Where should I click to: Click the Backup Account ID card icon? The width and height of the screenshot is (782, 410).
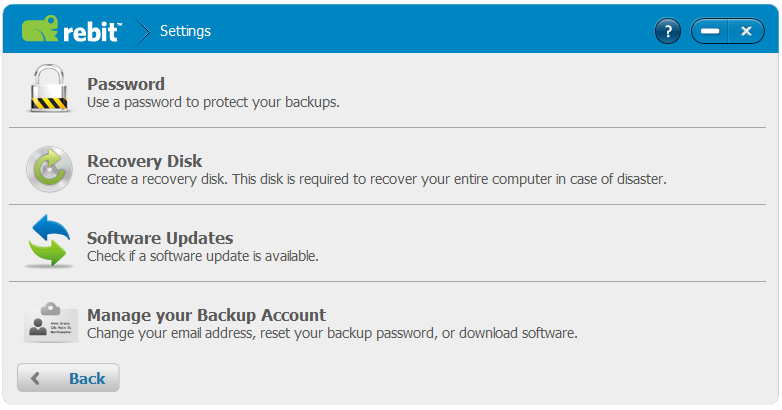coord(51,322)
